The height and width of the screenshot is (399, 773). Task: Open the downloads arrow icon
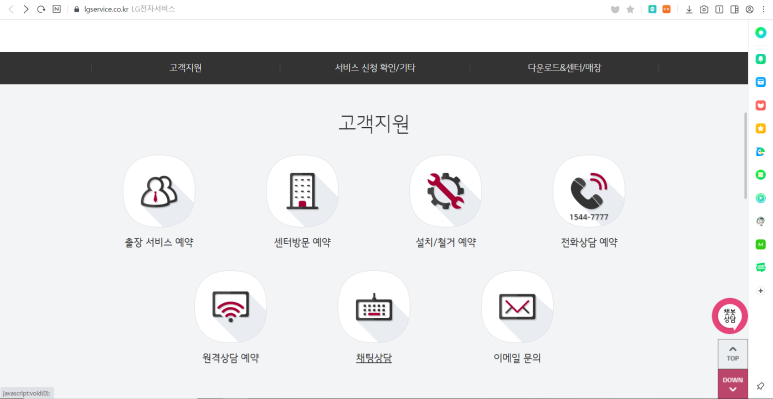[689, 9]
